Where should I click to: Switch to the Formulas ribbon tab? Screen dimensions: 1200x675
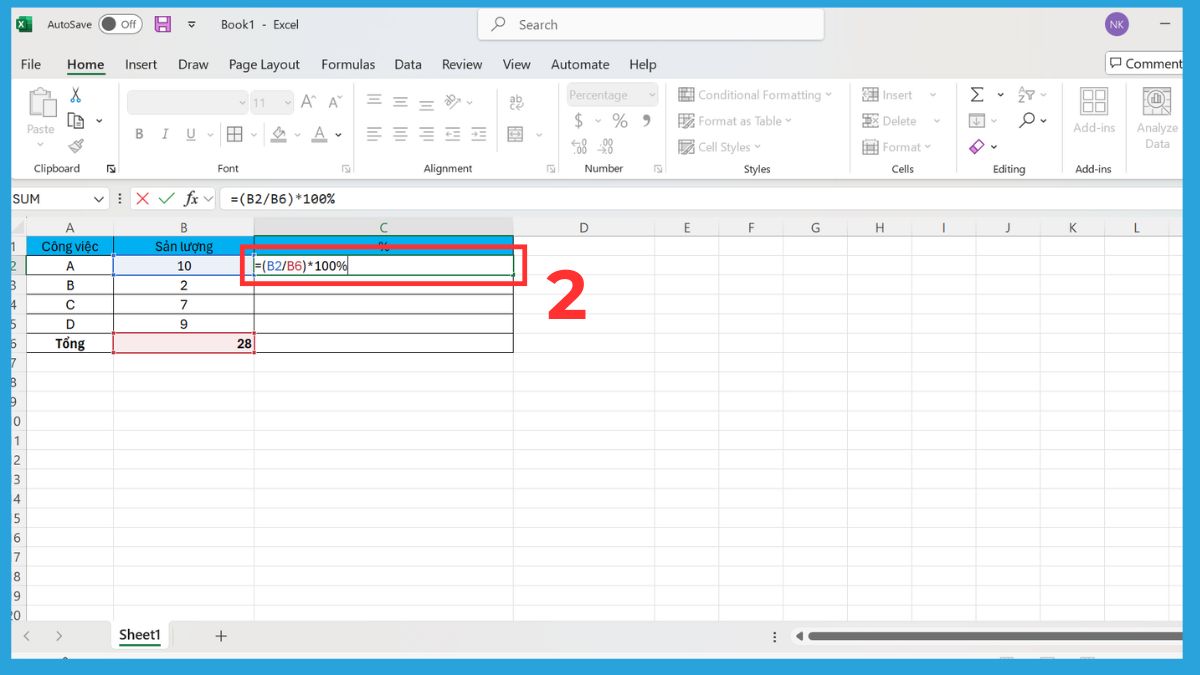(348, 64)
